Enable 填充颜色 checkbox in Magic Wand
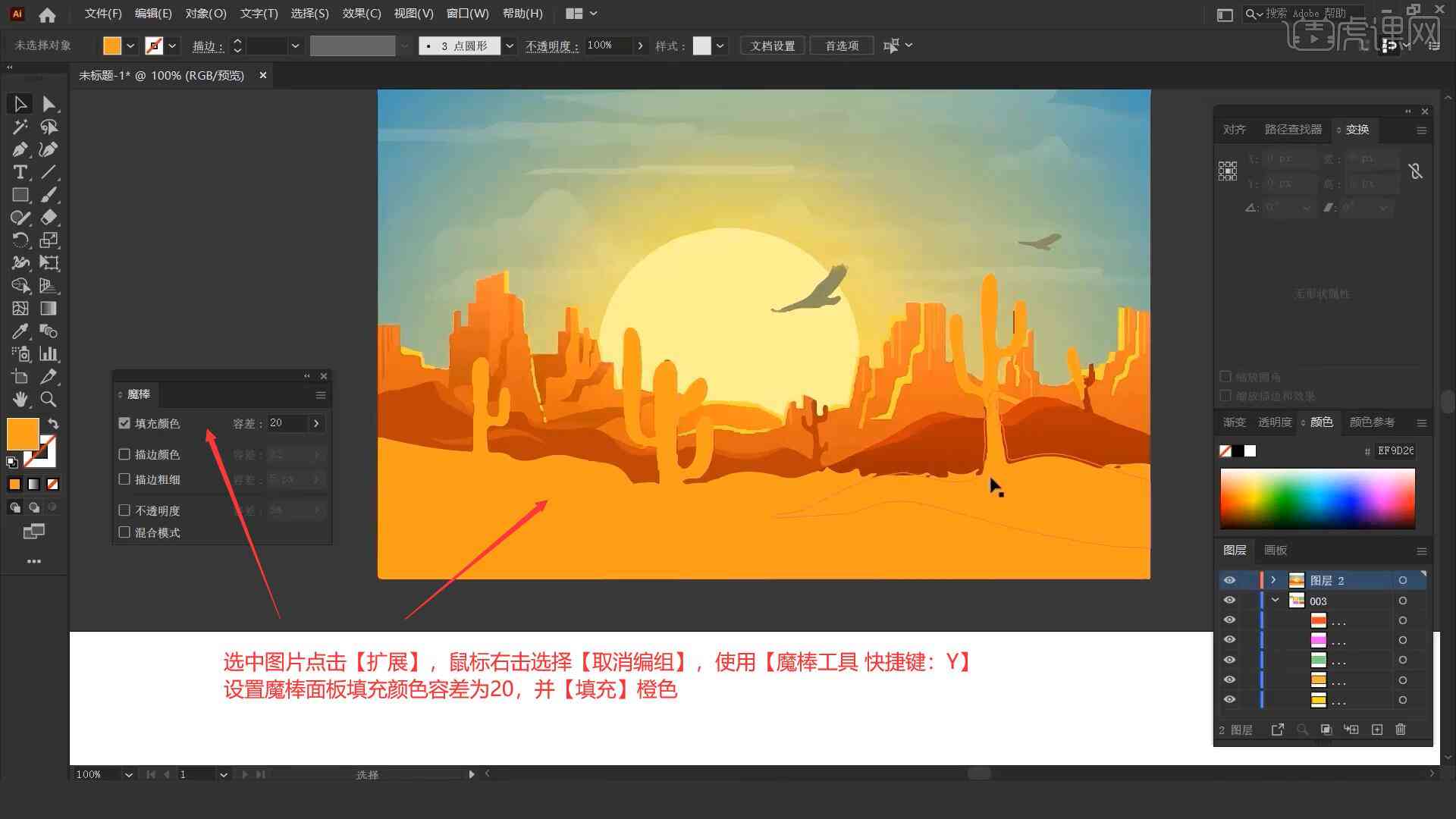Screen dimensions: 1456x819 [x=124, y=422]
